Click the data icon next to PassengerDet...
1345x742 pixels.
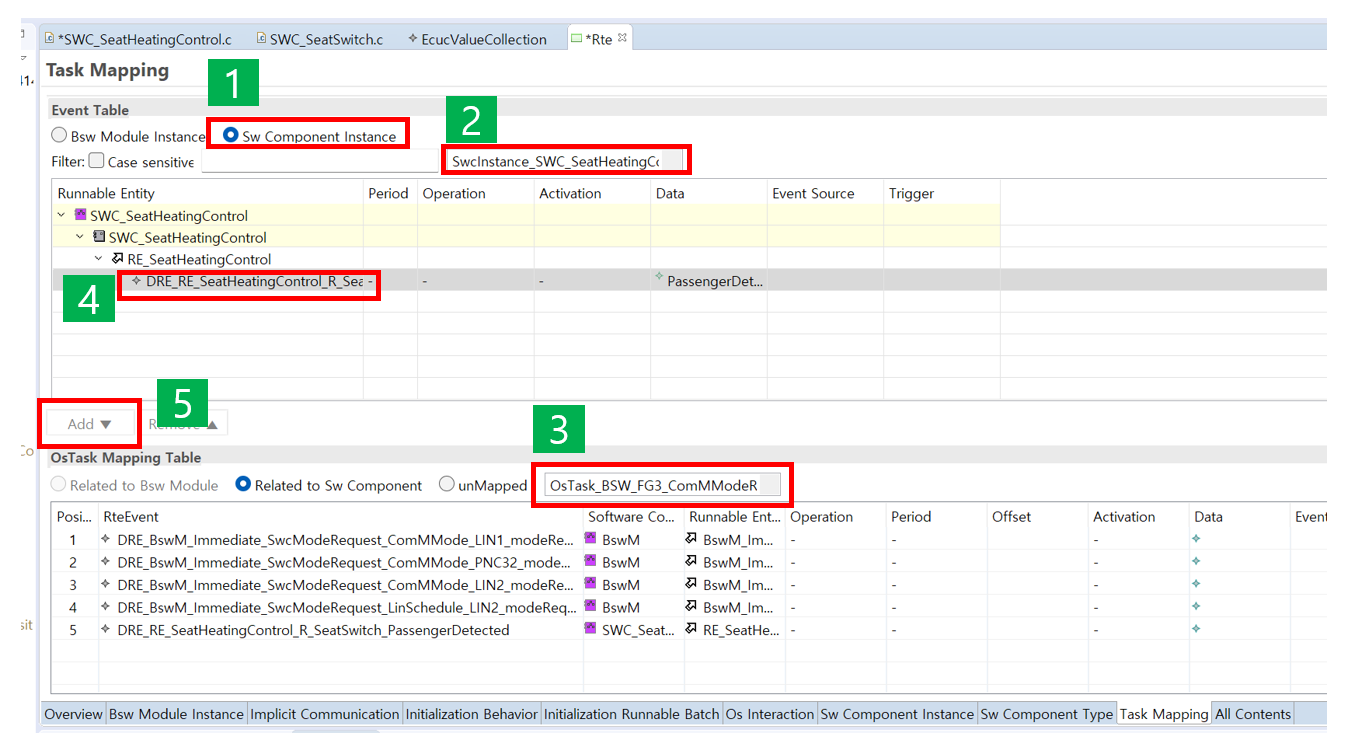click(x=660, y=277)
